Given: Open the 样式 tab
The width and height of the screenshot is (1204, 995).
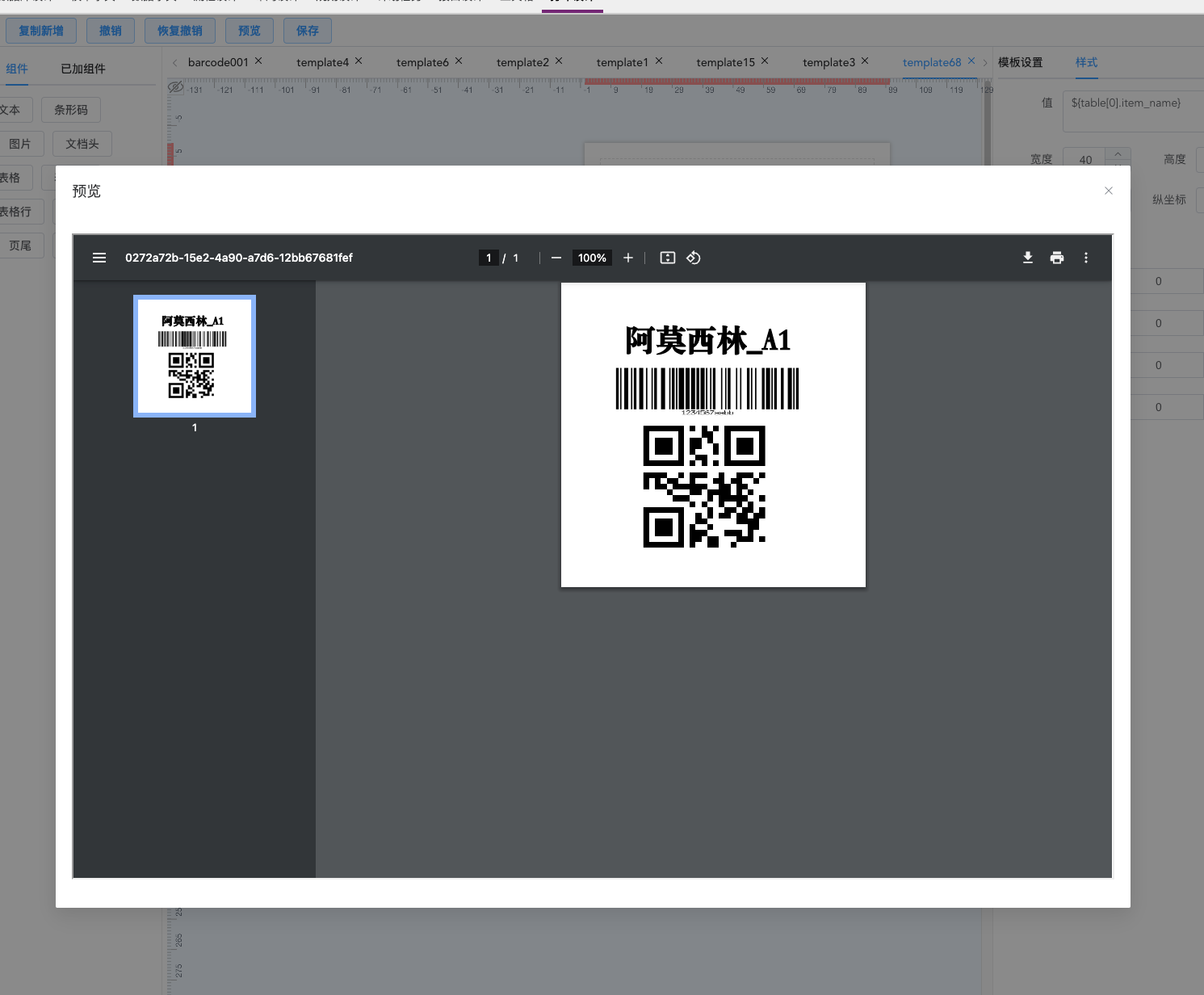Looking at the screenshot, I should (1086, 62).
